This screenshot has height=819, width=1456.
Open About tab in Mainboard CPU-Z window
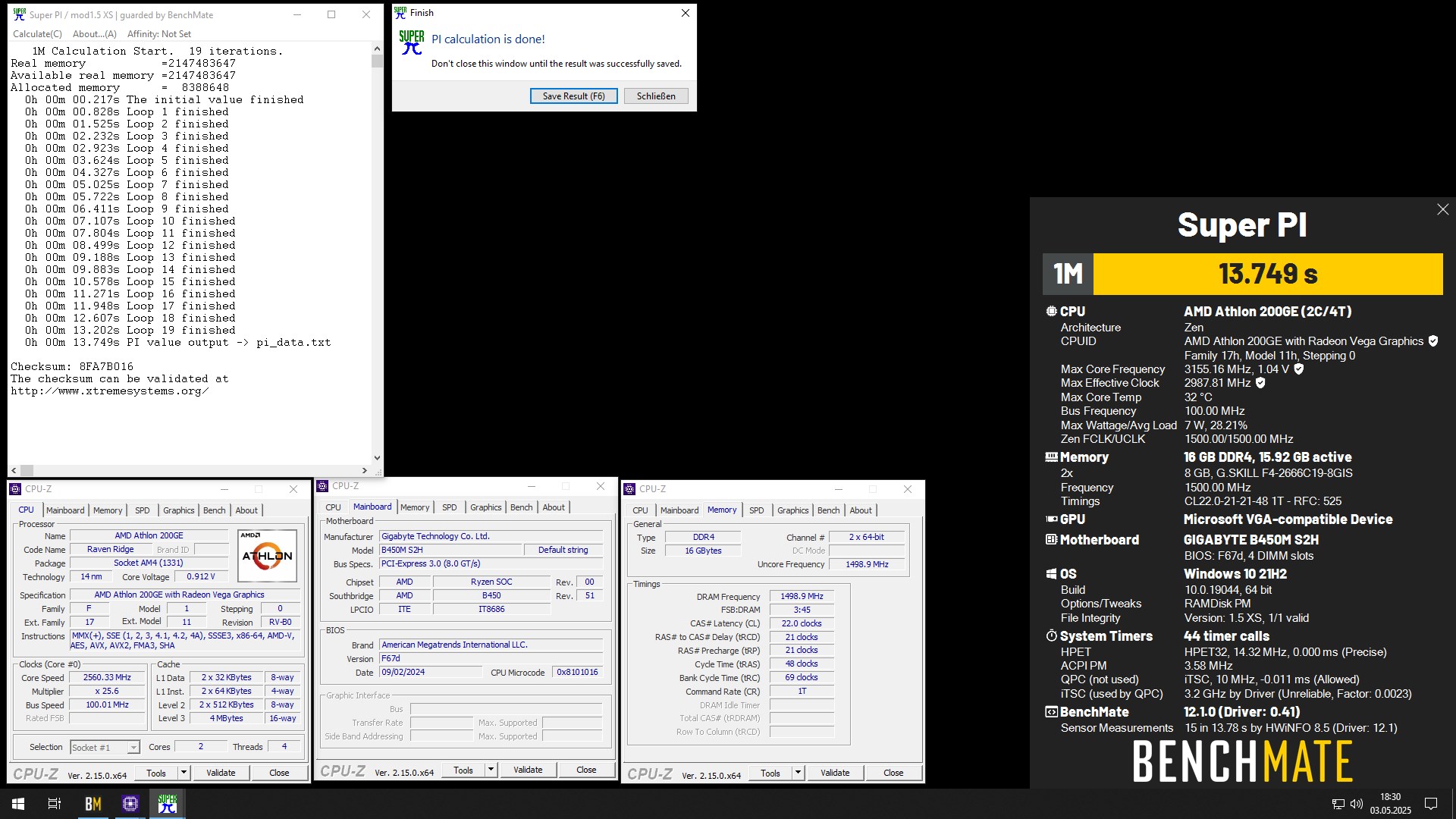click(553, 507)
